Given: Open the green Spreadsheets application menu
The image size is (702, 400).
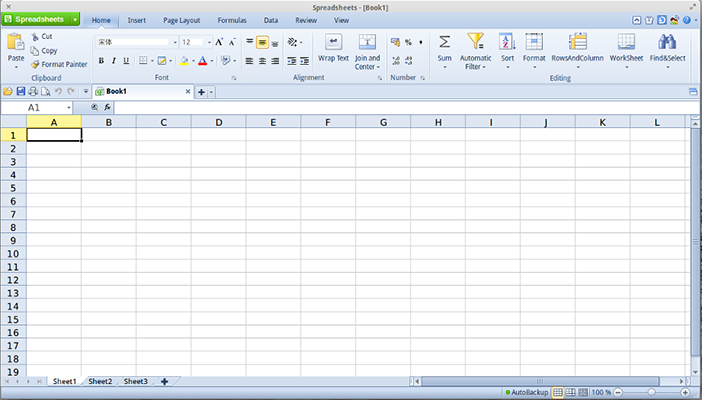Looking at the screenshot, I should click(x=40, y=20).
